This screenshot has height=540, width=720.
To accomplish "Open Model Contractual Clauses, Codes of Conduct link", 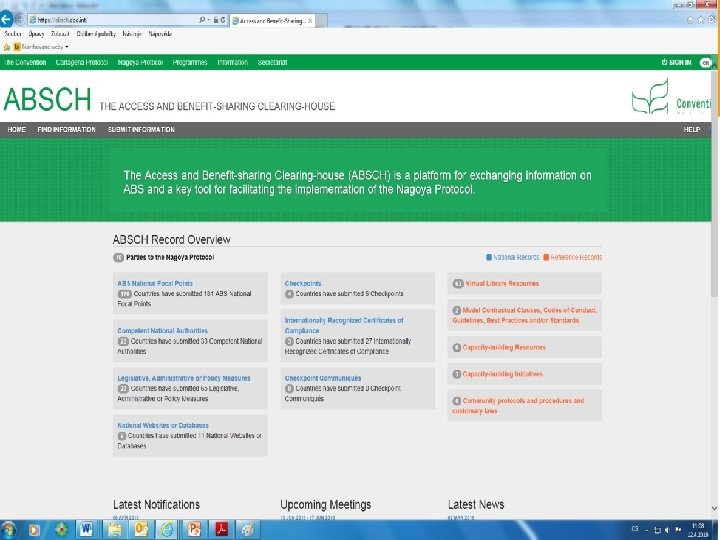I will click(x=525, y=315).
